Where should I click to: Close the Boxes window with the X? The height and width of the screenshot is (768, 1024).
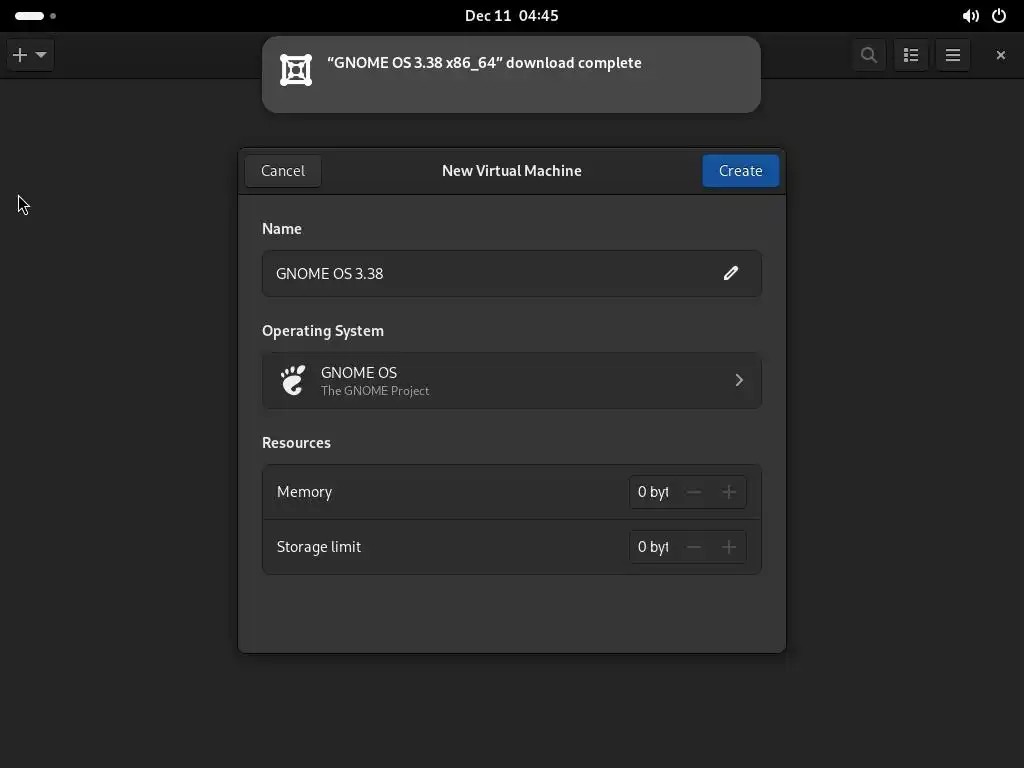pyautogui.click(x=1000, y=55)
